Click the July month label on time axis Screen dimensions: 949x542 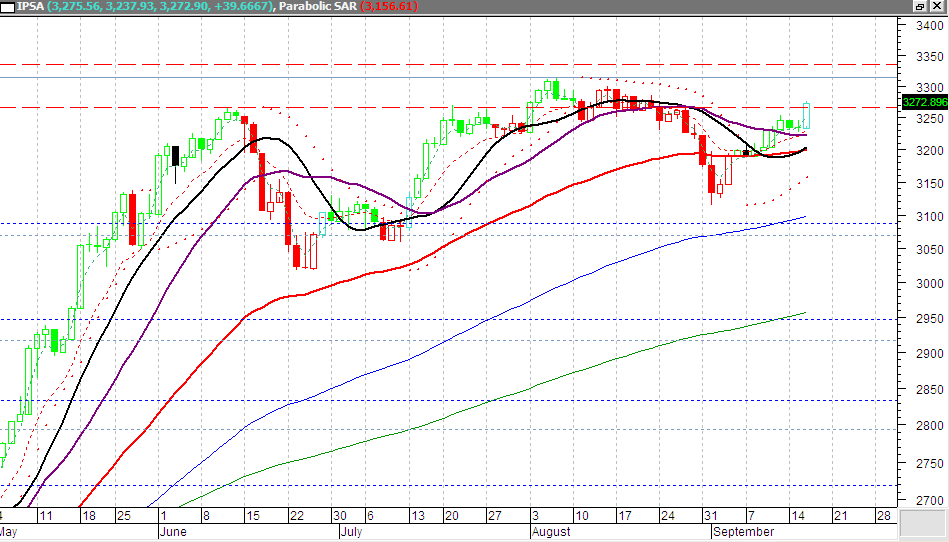pos(351,532)
